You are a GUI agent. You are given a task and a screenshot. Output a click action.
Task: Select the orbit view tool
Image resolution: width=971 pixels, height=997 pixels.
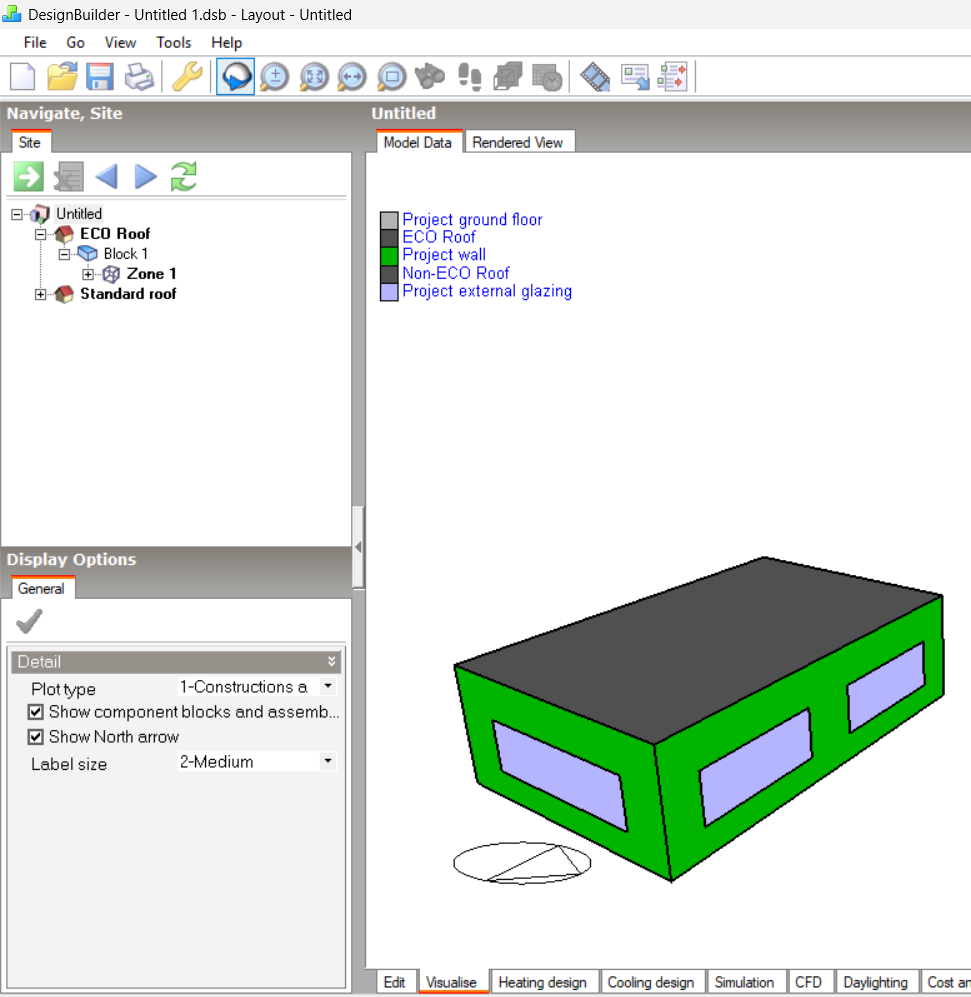pos(235,77)
